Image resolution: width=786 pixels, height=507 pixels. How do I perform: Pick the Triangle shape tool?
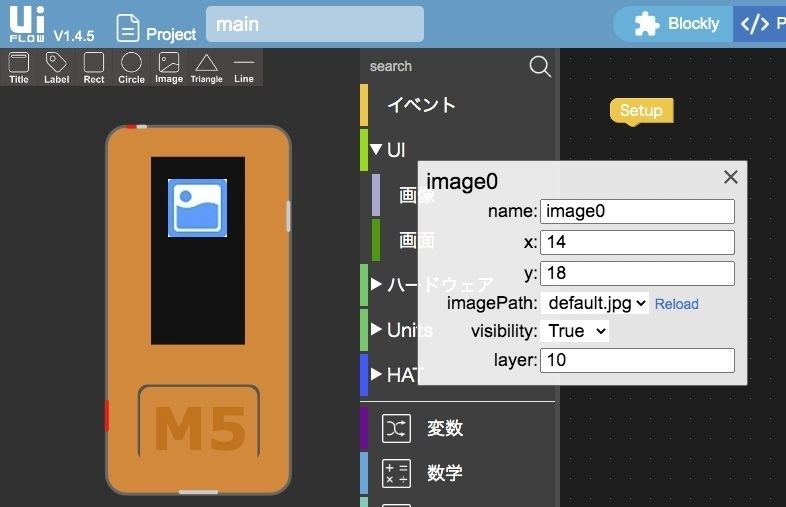click(x=206, y=67)
